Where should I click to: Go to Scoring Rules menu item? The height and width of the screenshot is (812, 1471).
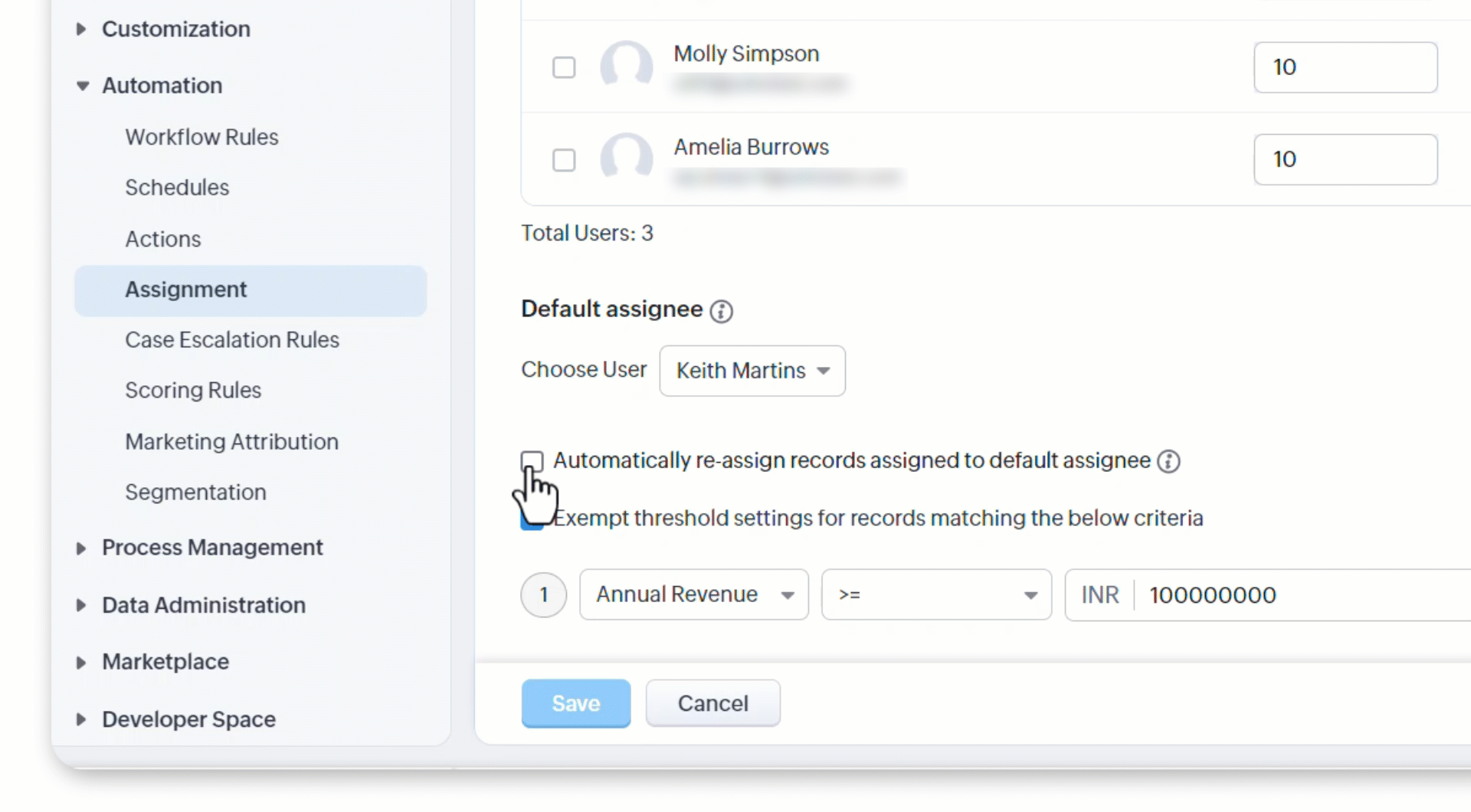click(x=193, y=391)
